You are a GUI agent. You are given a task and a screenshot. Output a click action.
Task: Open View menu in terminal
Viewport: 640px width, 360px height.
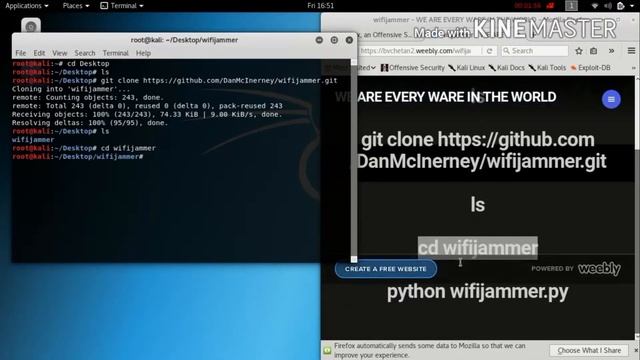(x=60, y=53)
